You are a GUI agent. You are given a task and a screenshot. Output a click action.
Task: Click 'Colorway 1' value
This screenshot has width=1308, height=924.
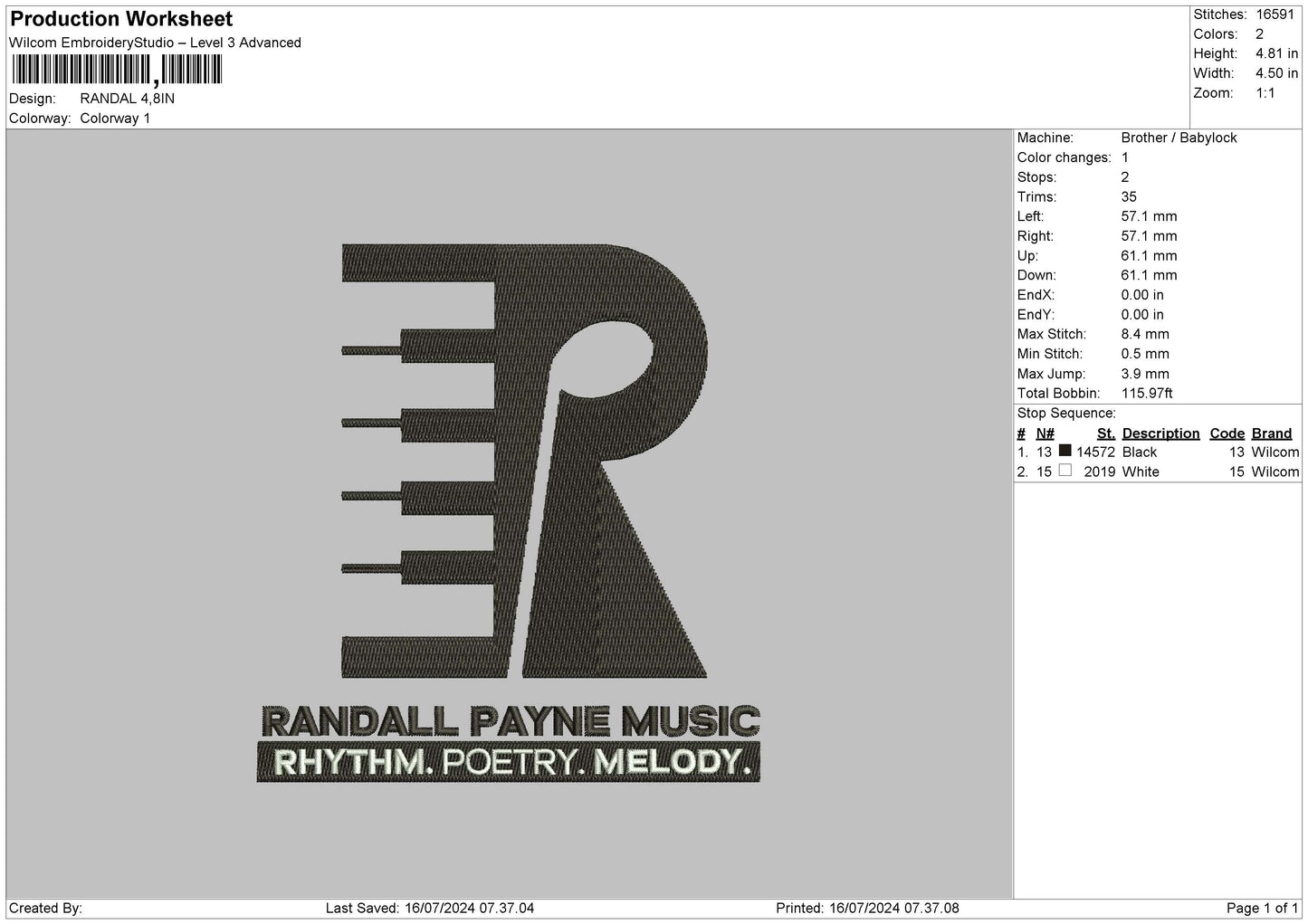tap(115, 119)
